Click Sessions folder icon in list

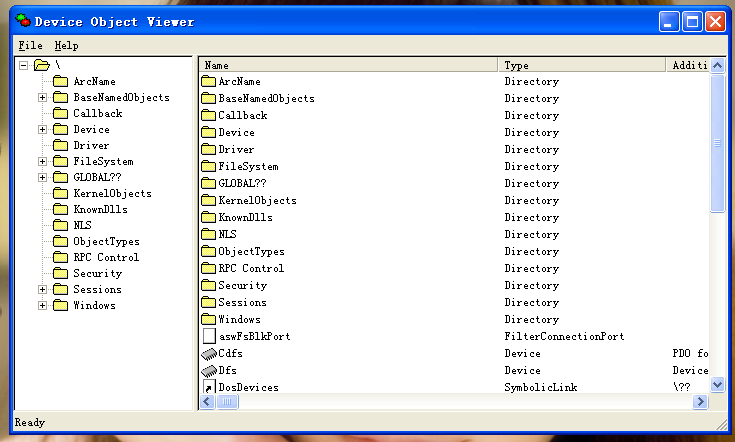[209, 302]
